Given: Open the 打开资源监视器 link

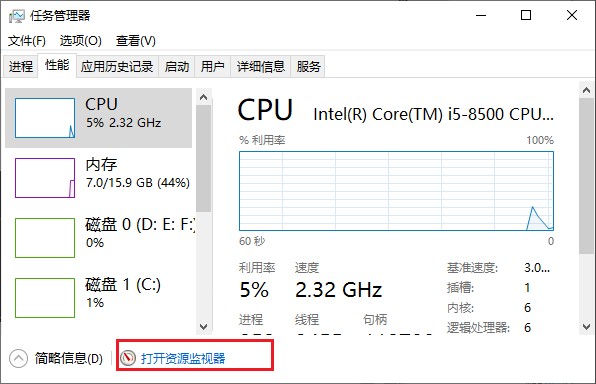Looking at the screenshot, I should (x=183, y=358).
